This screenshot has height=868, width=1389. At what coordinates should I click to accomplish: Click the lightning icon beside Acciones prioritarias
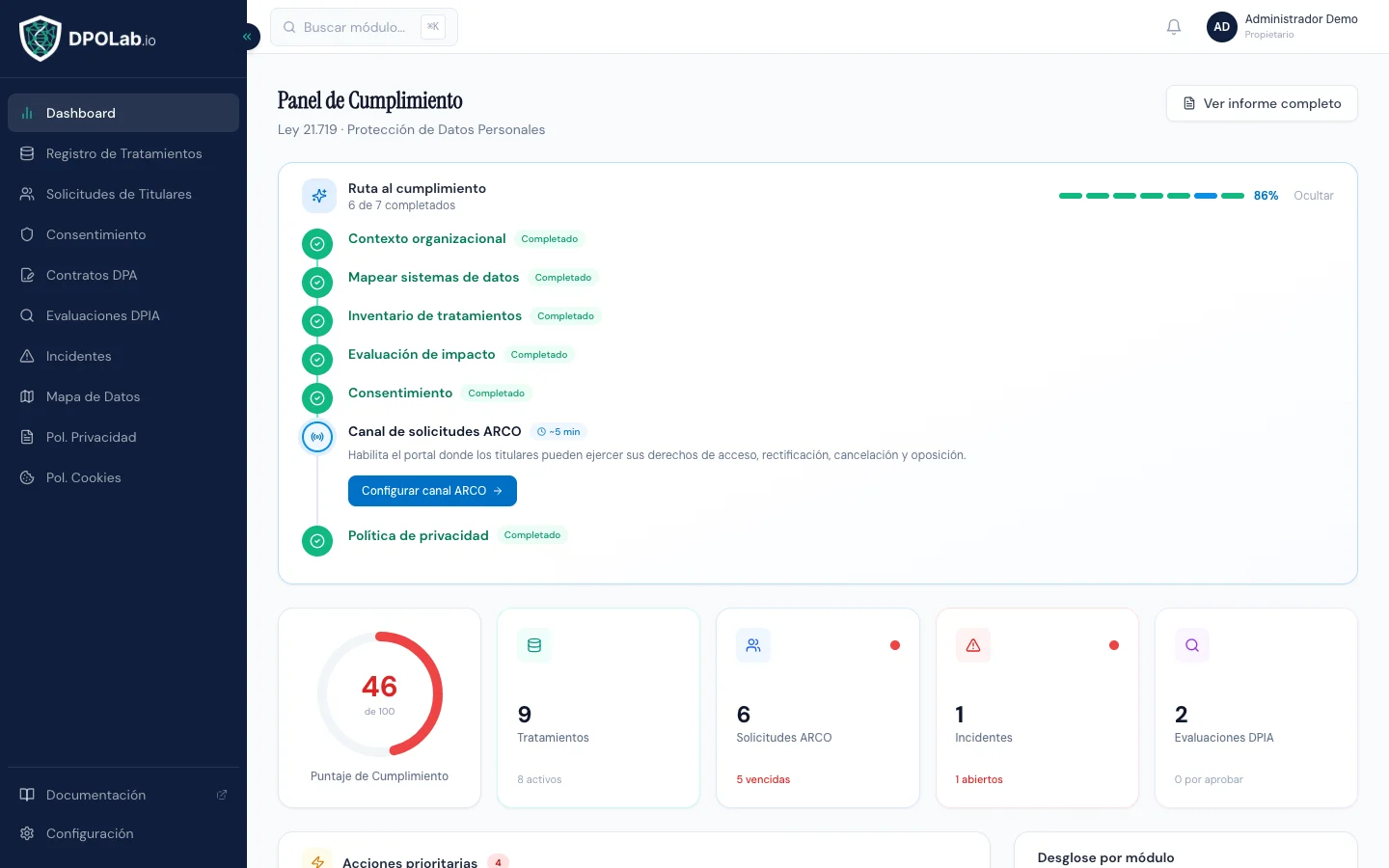pyautogui.click(x=317, y=861)
